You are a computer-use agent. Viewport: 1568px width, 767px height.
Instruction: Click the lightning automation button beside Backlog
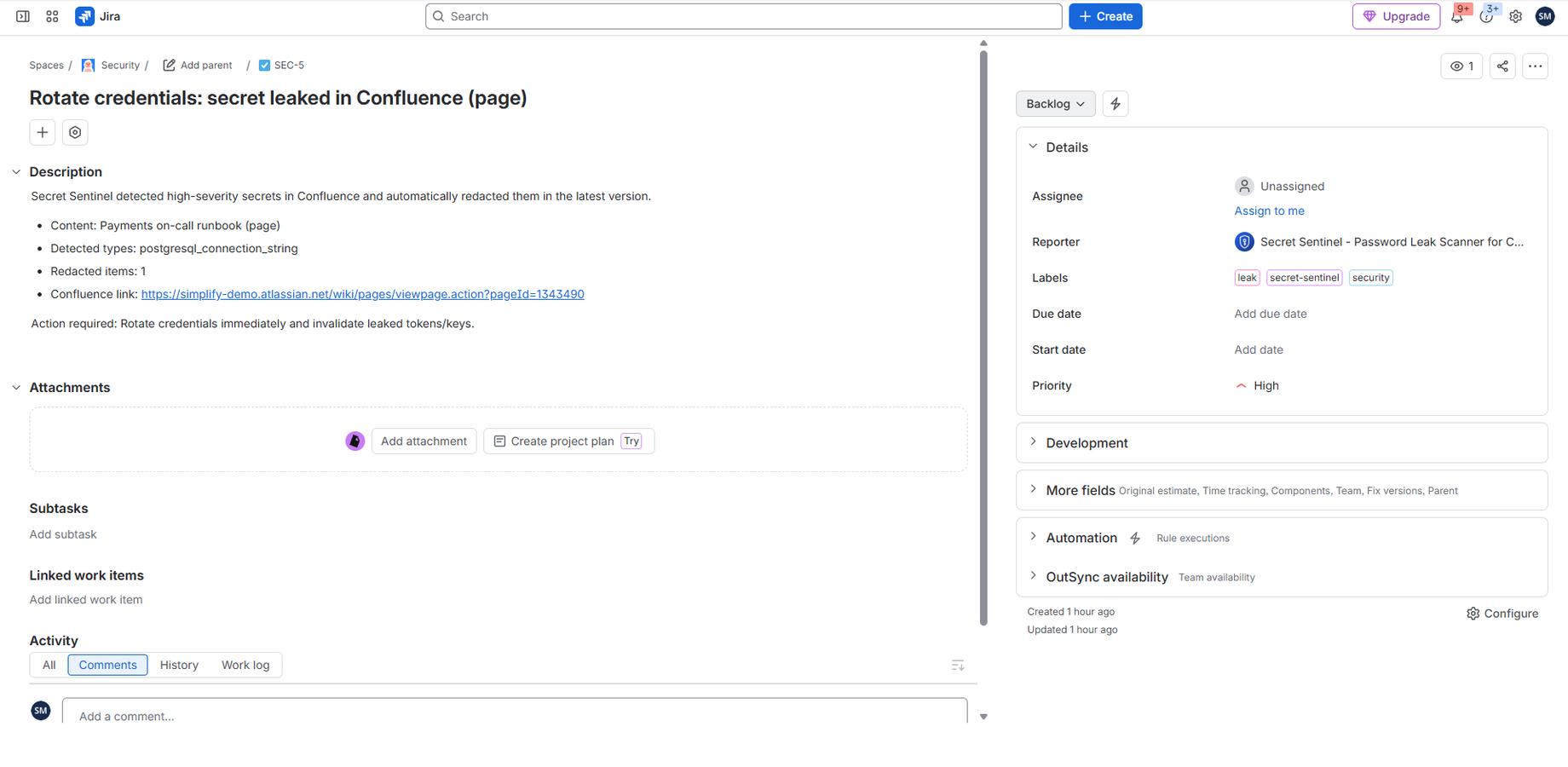click(1115, 104)
